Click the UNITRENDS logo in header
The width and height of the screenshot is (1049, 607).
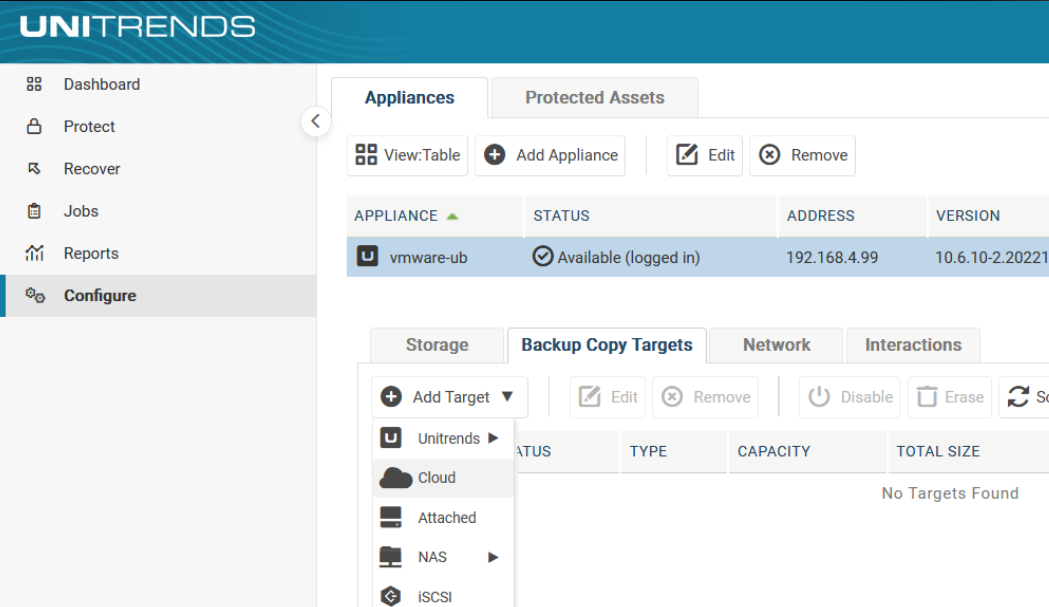(137, 27)
